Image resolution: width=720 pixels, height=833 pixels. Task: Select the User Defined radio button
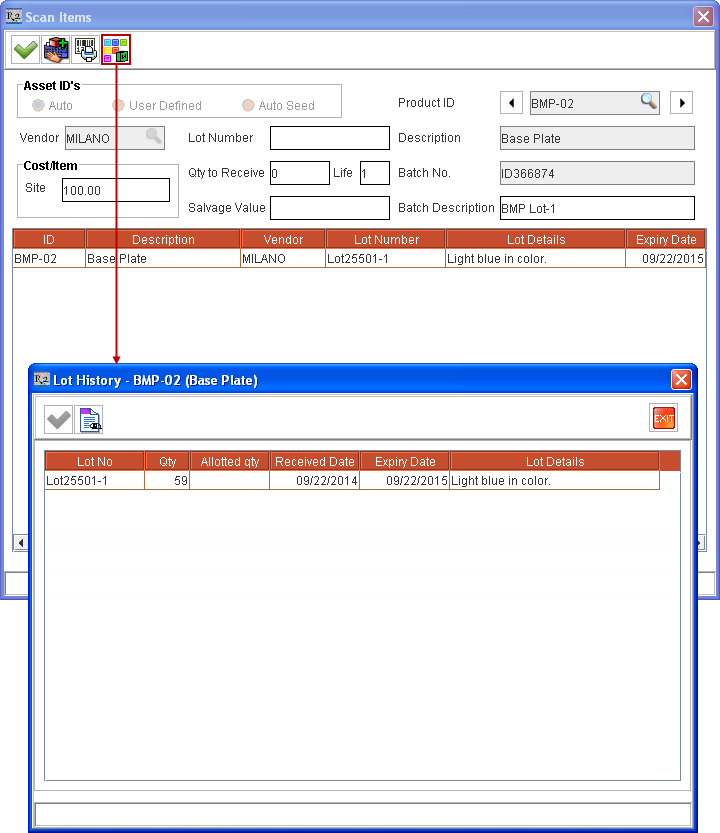click(118, 105)
